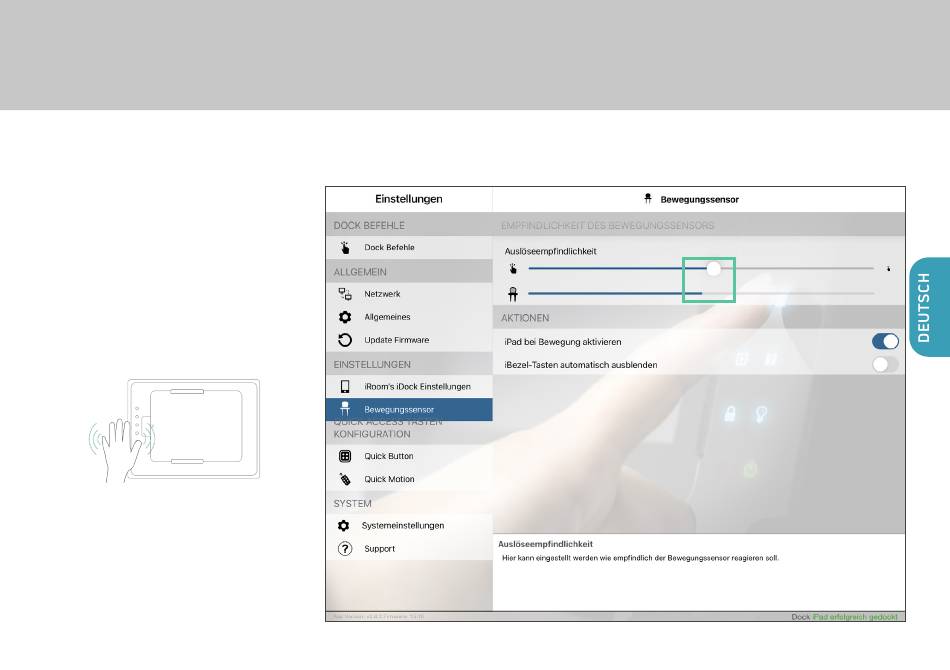Click the hand-waving dock illustration
The image size is (950, 670).
pos(174,431)
